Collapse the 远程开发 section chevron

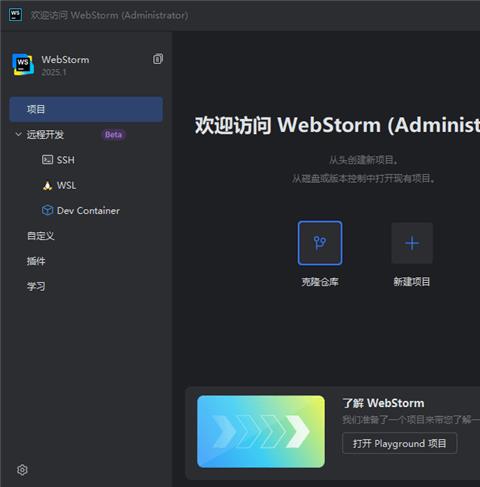[x=18, y=134]
